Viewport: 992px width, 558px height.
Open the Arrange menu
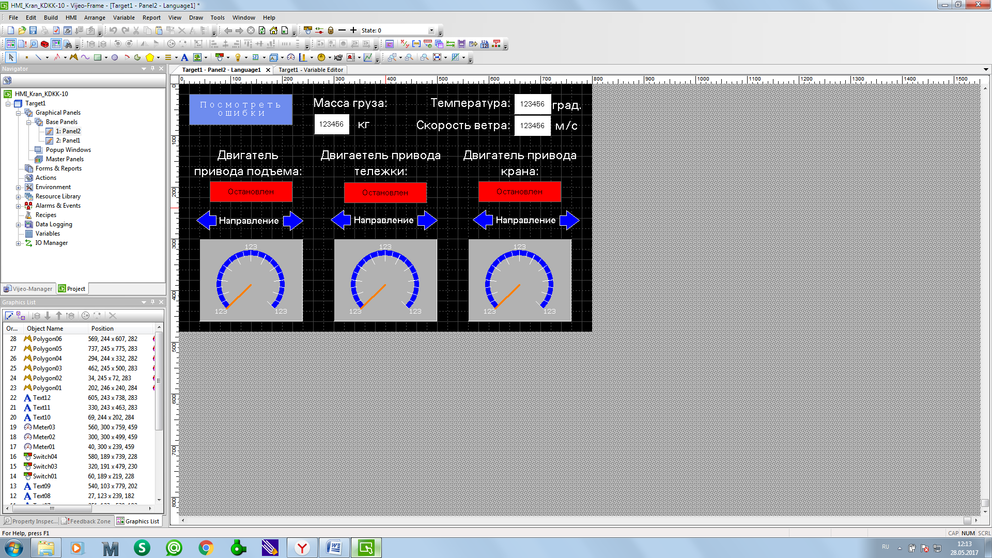pyautogui.click(x=95, y=18)
